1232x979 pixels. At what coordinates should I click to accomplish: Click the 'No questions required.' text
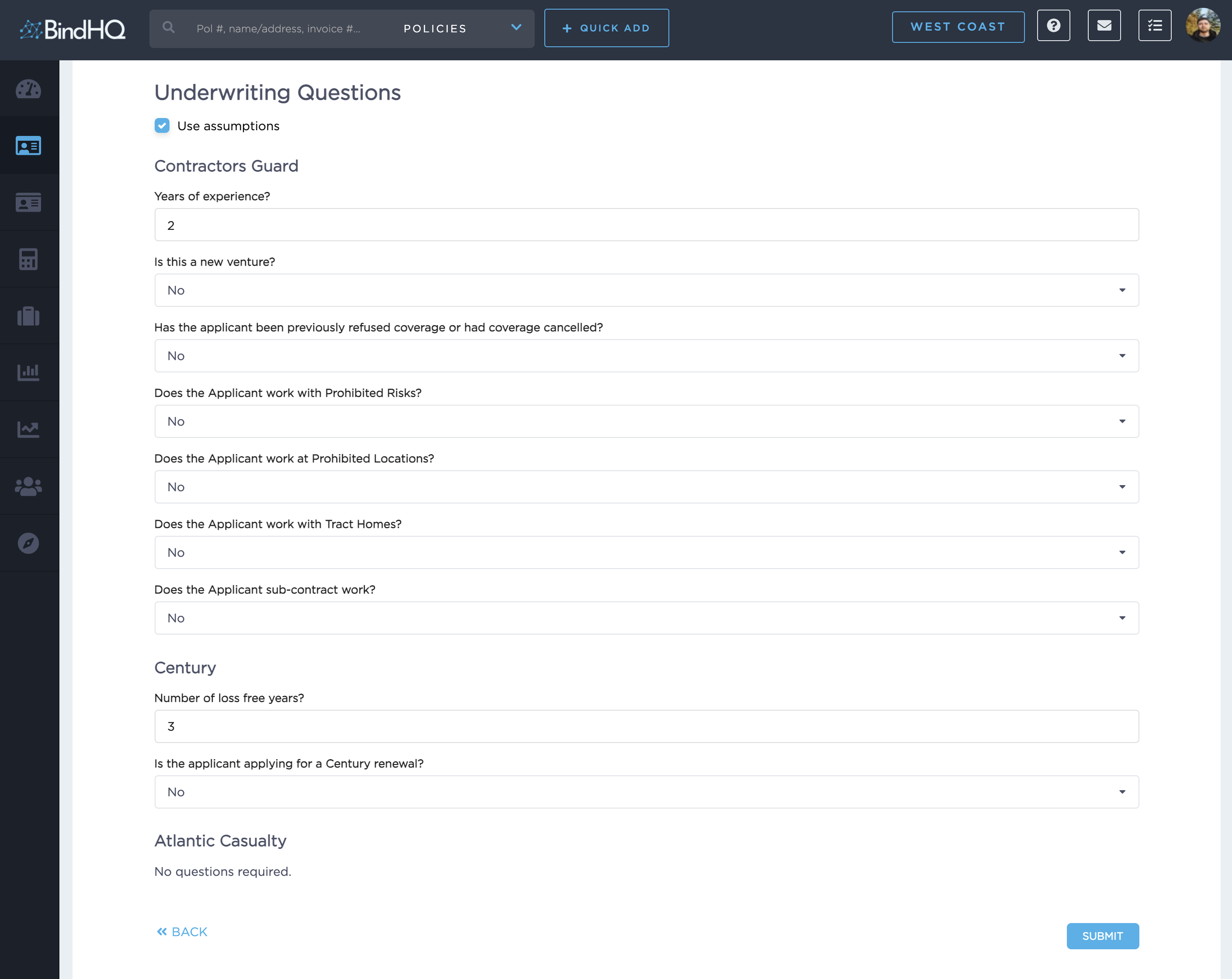point(223,872)
